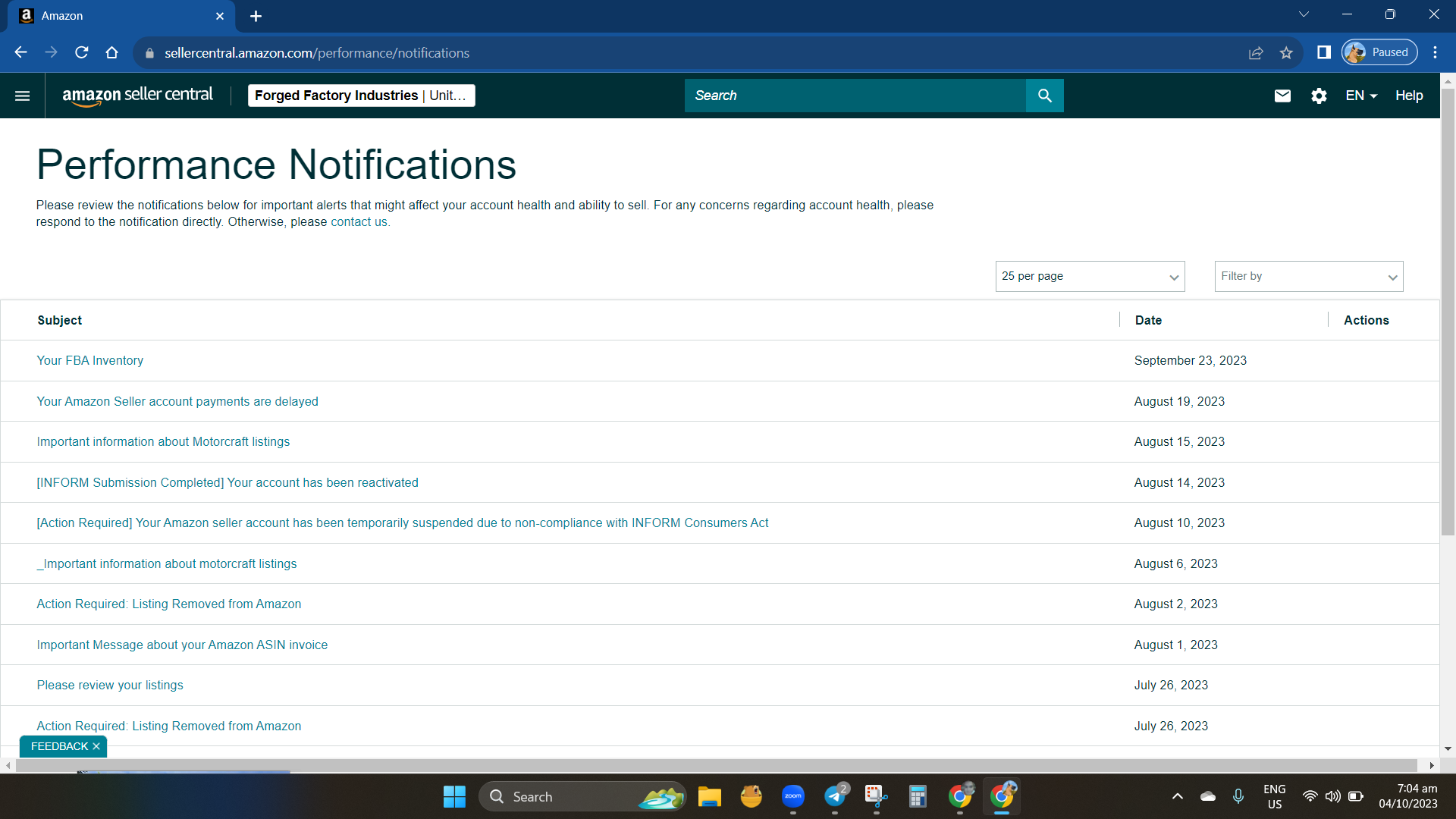Click the Windows taskbar search box
The image size is (1456, 819).
582,797
